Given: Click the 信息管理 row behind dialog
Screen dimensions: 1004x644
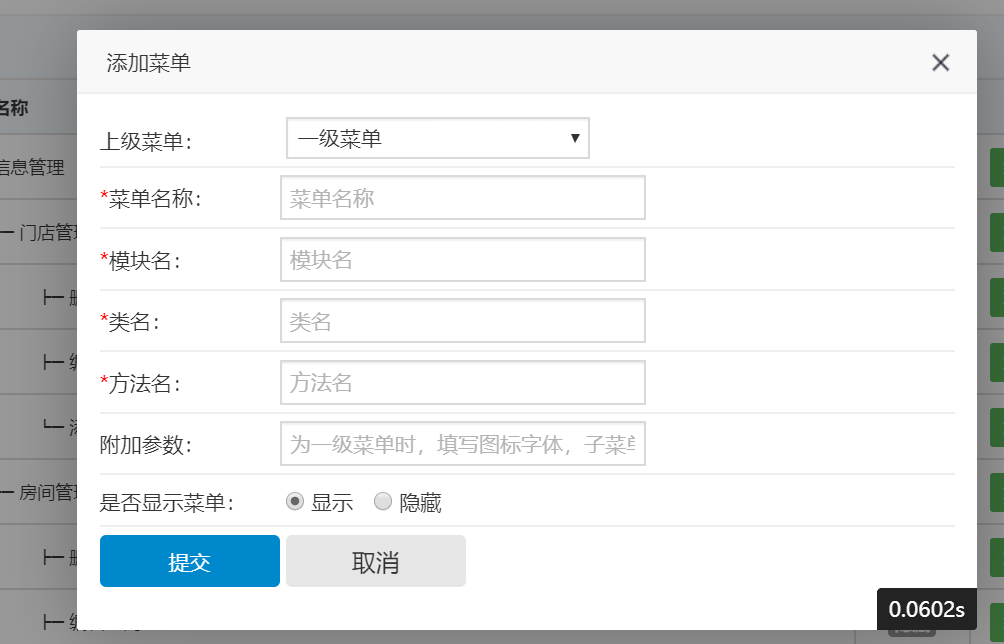Looking at the screenshot, I should 32,168.
